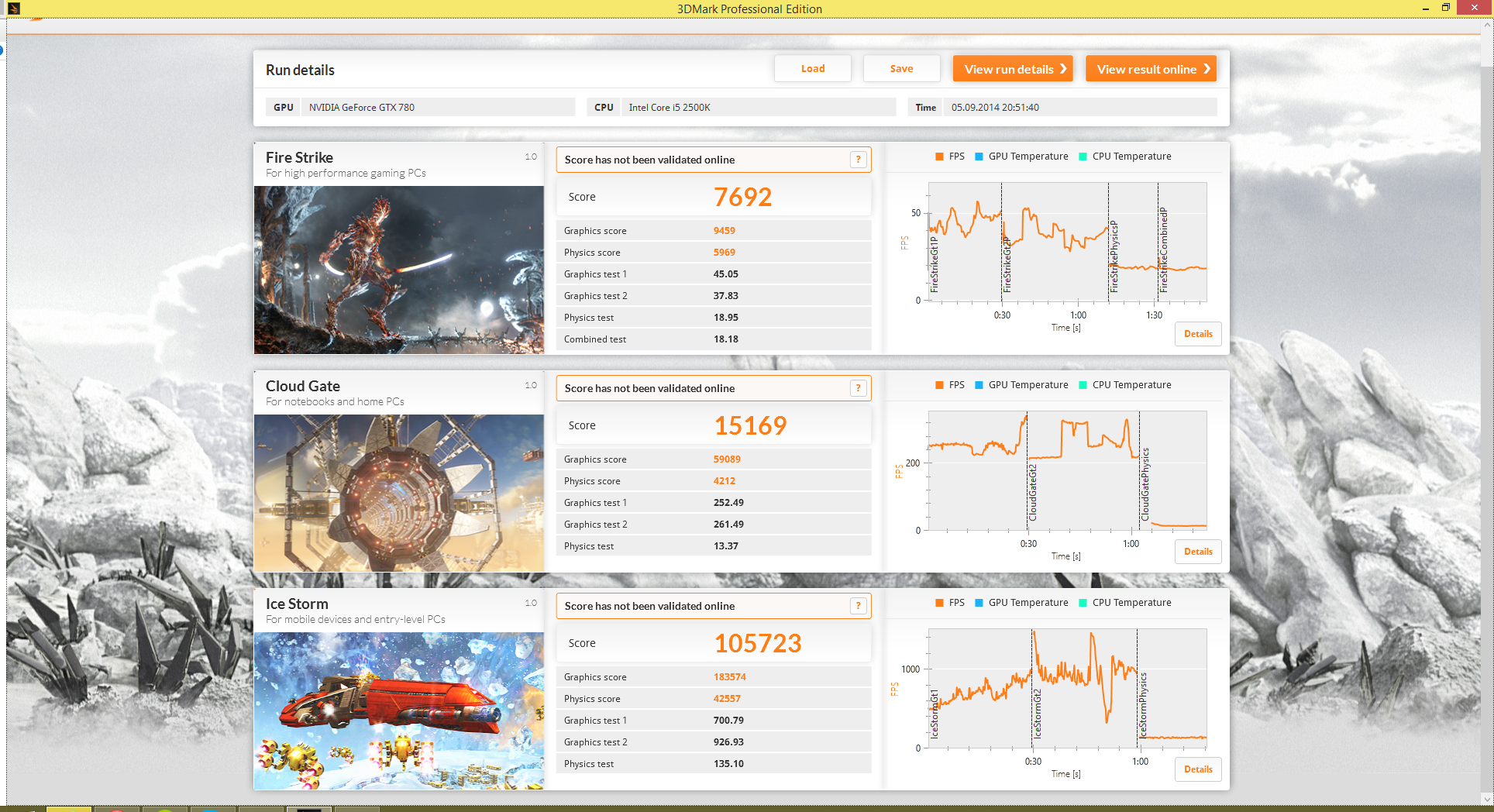Click IceStormGt2 marker in Ice Storm graph
Image resolution: width=1494 pixels, height=812 pixels.
pyautogui.click(x=1038, y=714)
